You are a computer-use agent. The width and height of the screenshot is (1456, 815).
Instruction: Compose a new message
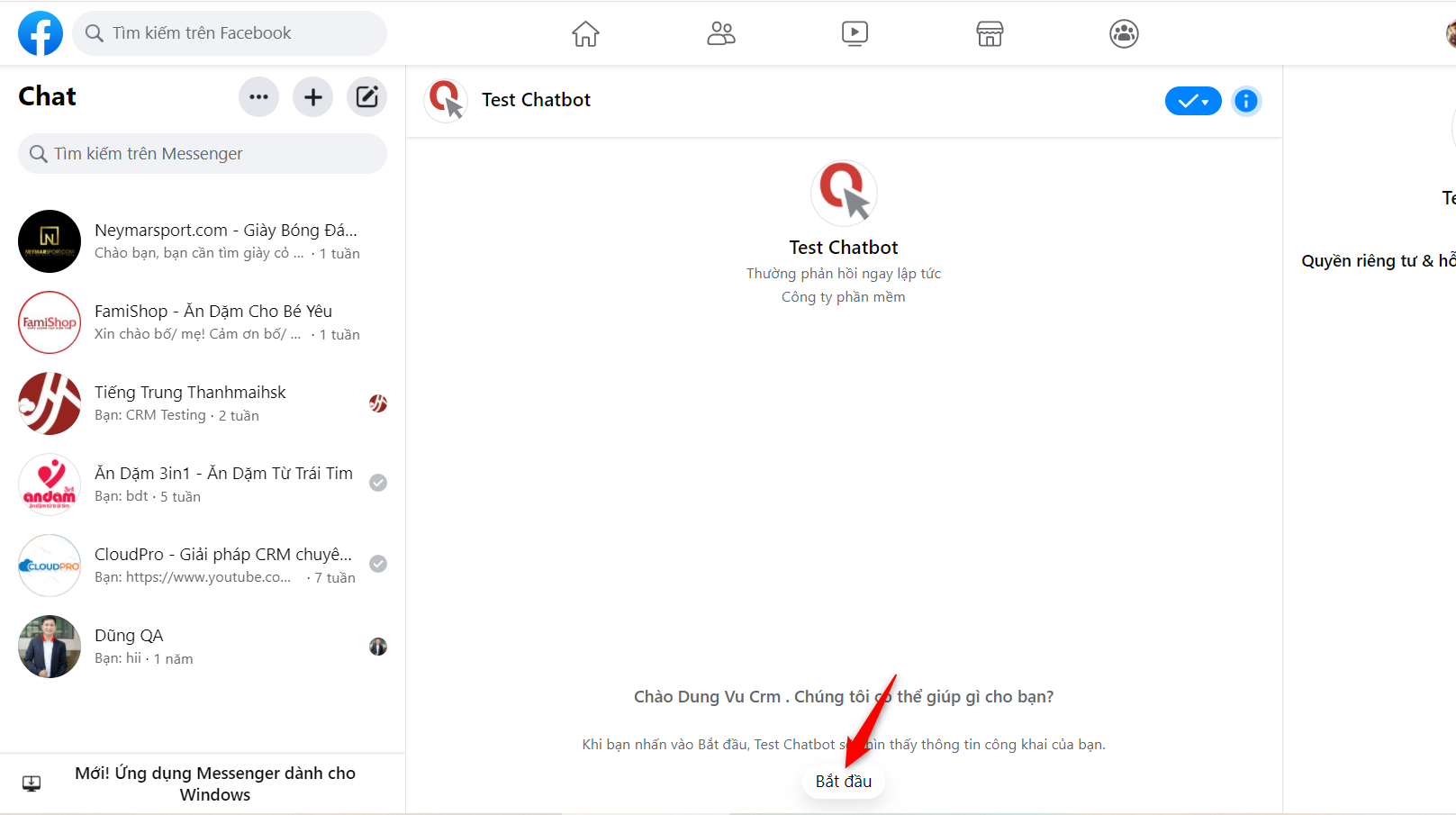tap(367, 97)
